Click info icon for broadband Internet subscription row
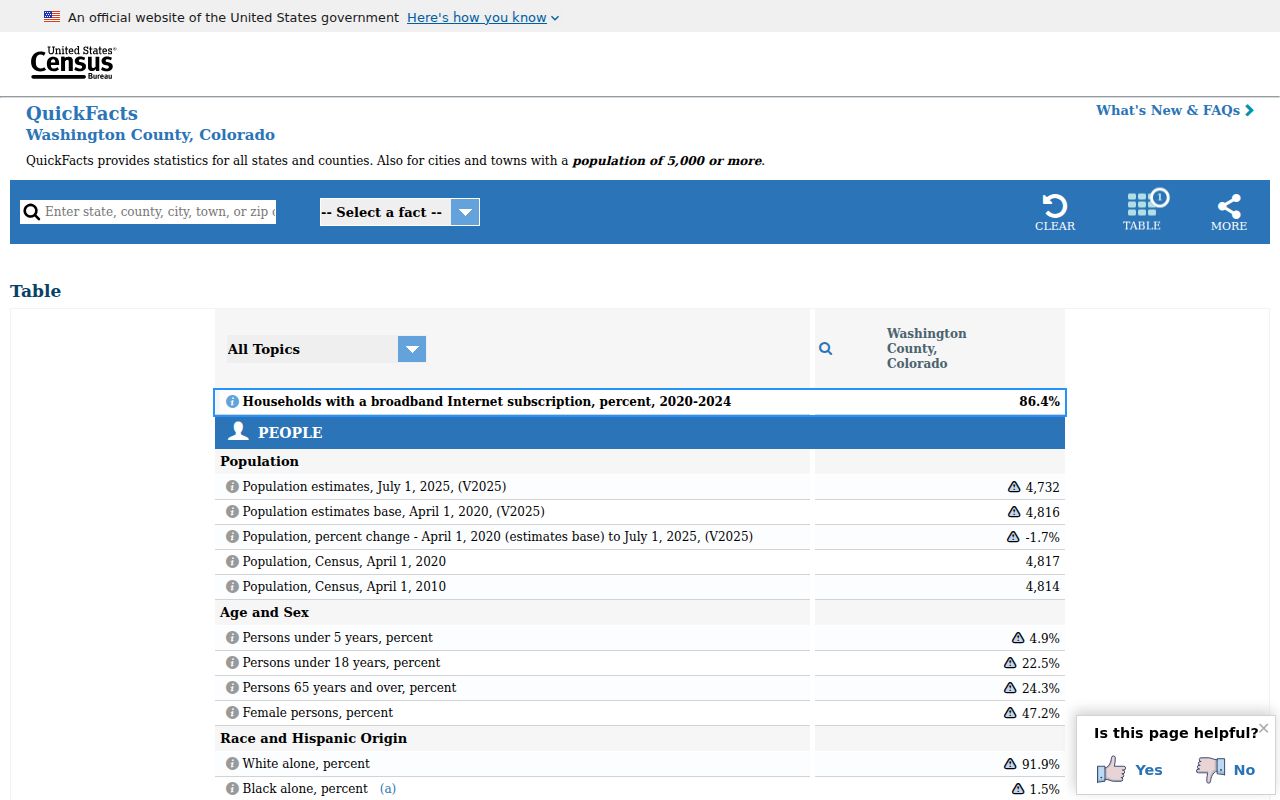 pyautogui.click(x=232, y=402)
